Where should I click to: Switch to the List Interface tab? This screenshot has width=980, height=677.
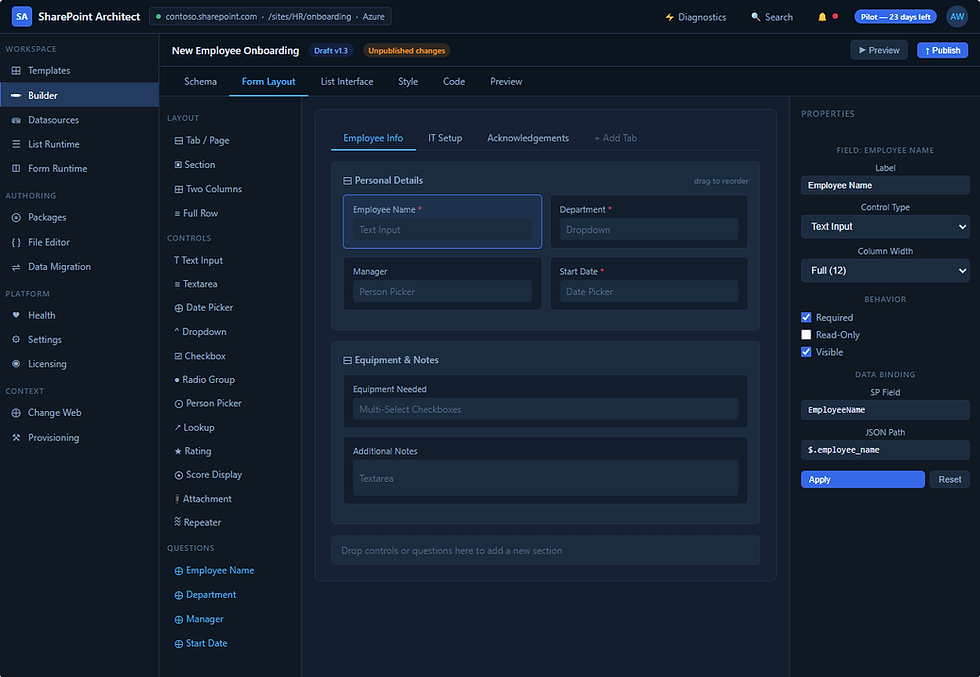click(347, 82)
